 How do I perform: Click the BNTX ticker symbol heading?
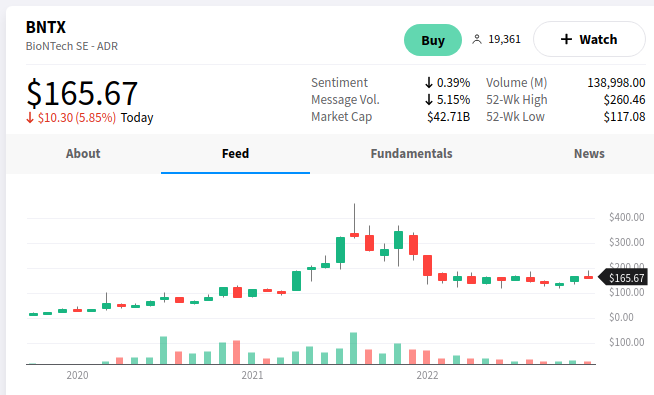(x=46, y=28)
